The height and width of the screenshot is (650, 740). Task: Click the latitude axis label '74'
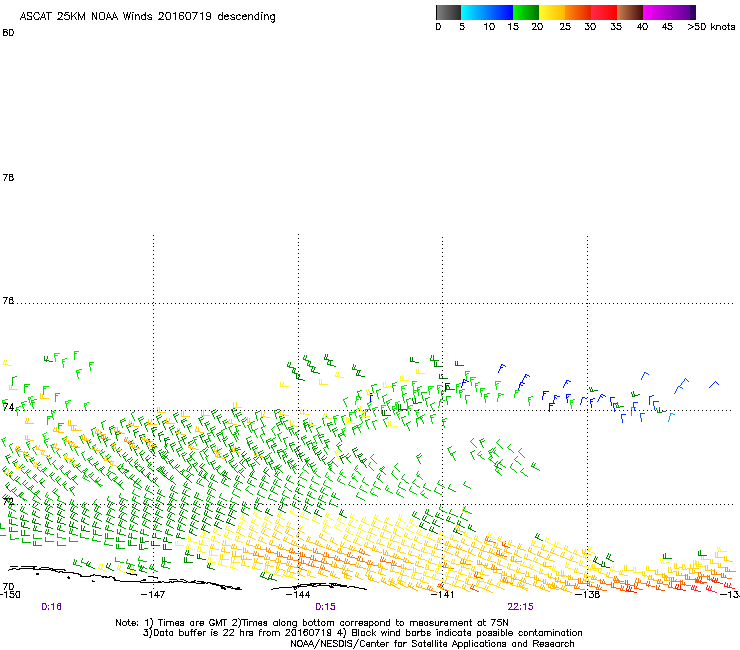(x=8, y=407)
